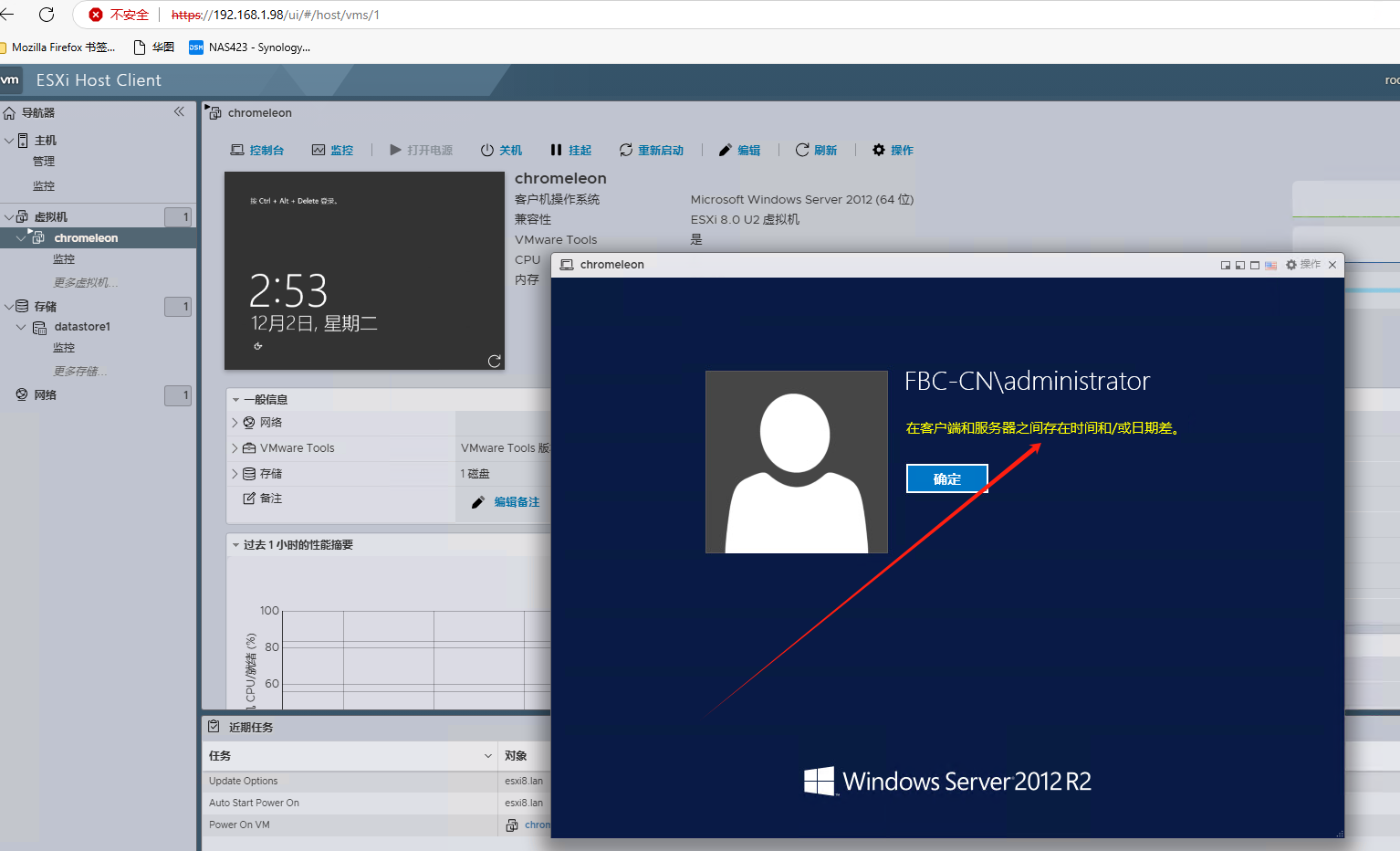
Task: Click the 编辑 edit toolbar button
Action: [739, 150]
